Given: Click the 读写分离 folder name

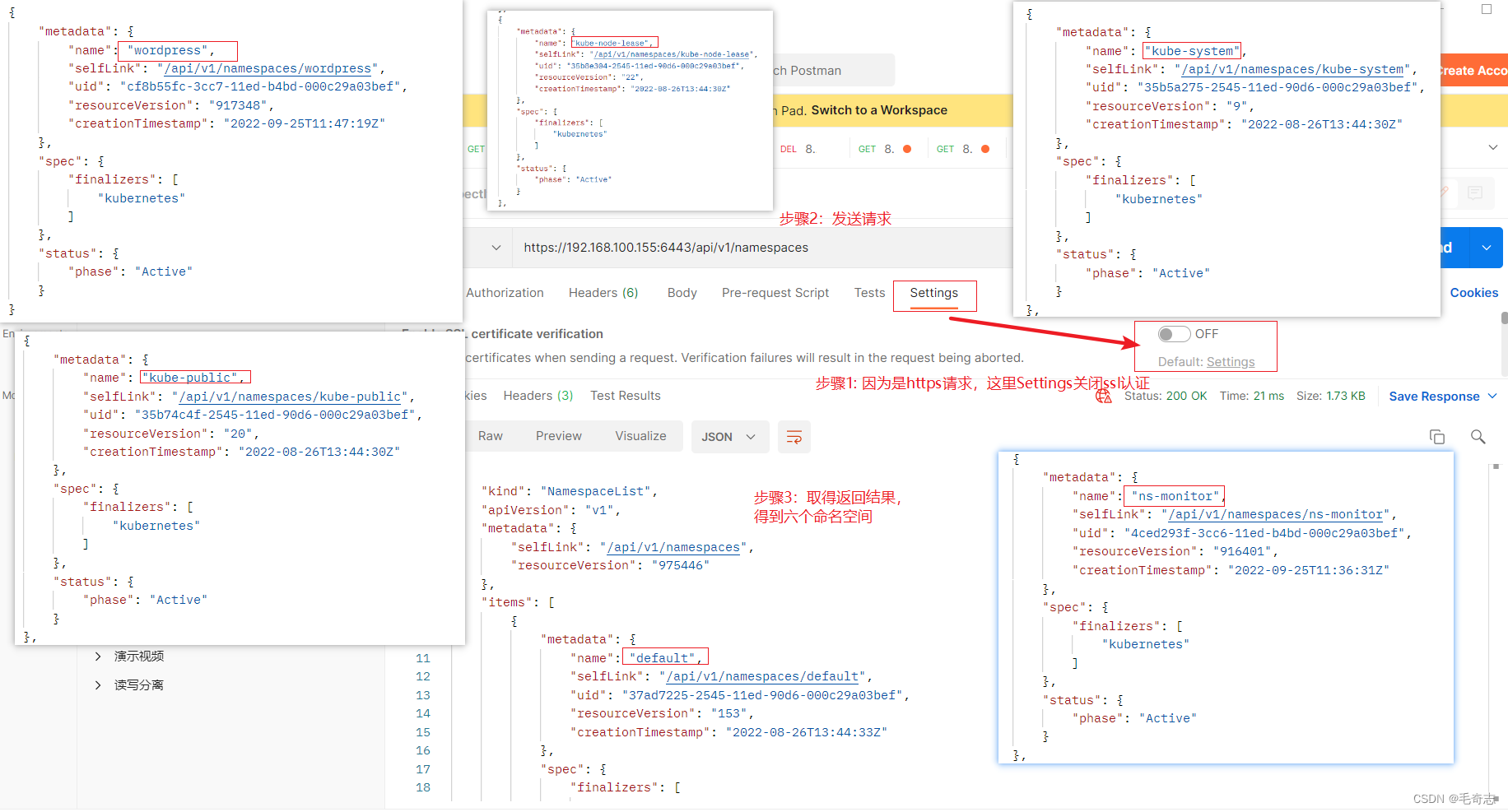Looking at the screenshot, I should point(138,685).
